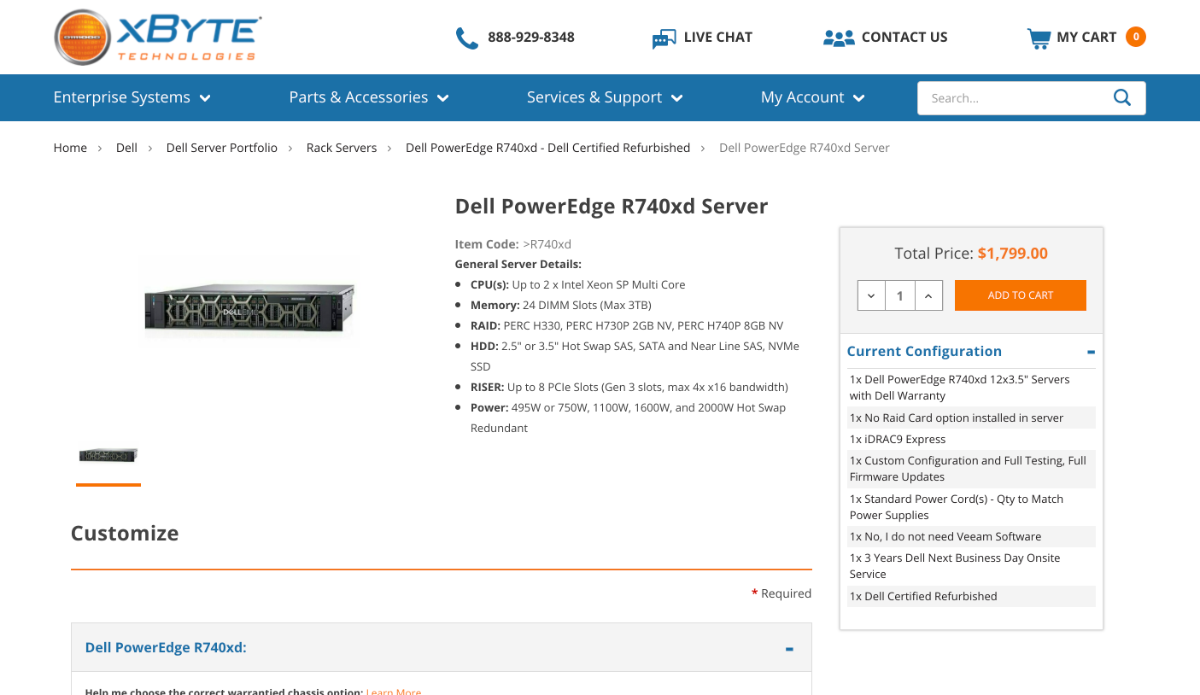Click '1x iDRAC9 Express' configuration row
This screenshot has width=1200, height=695.
coord(971,439)
